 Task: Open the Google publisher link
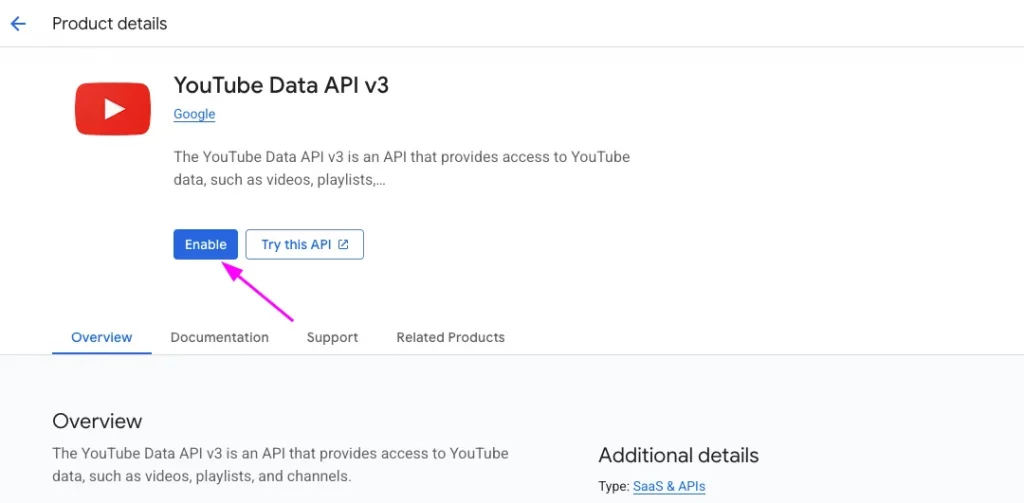pyautogui.click(x=194, y=114)
